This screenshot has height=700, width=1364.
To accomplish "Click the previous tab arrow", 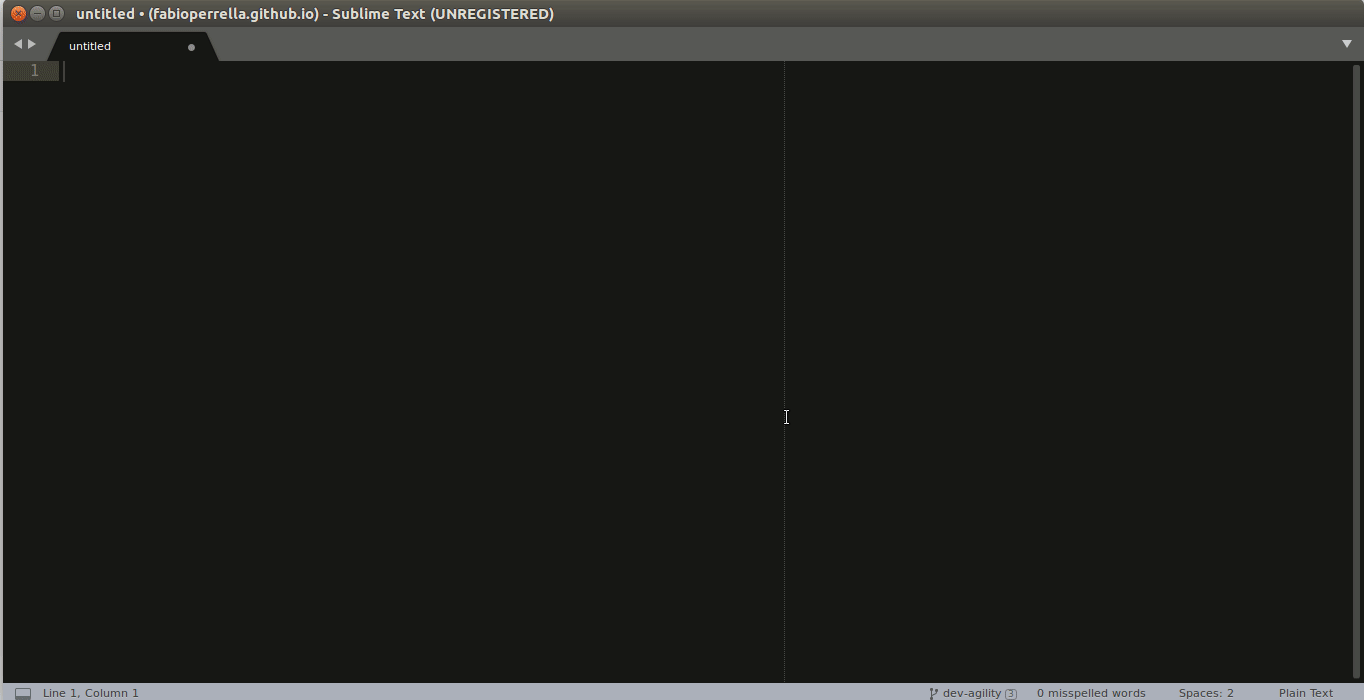I will pos(18,44).
